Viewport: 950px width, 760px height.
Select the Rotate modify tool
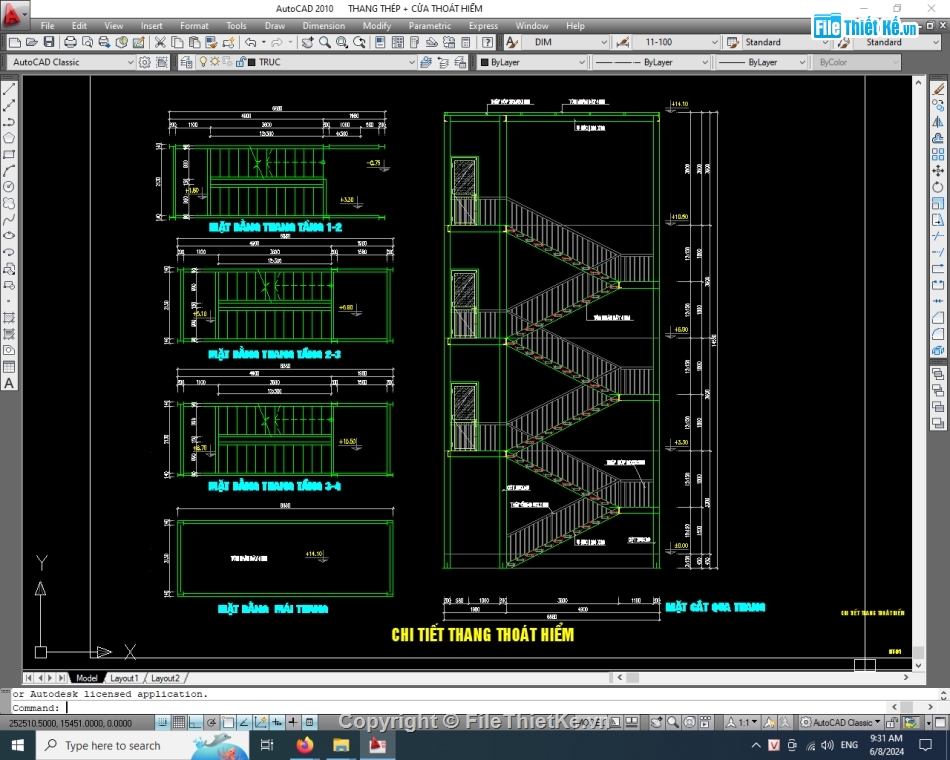(x=938, y=187)
